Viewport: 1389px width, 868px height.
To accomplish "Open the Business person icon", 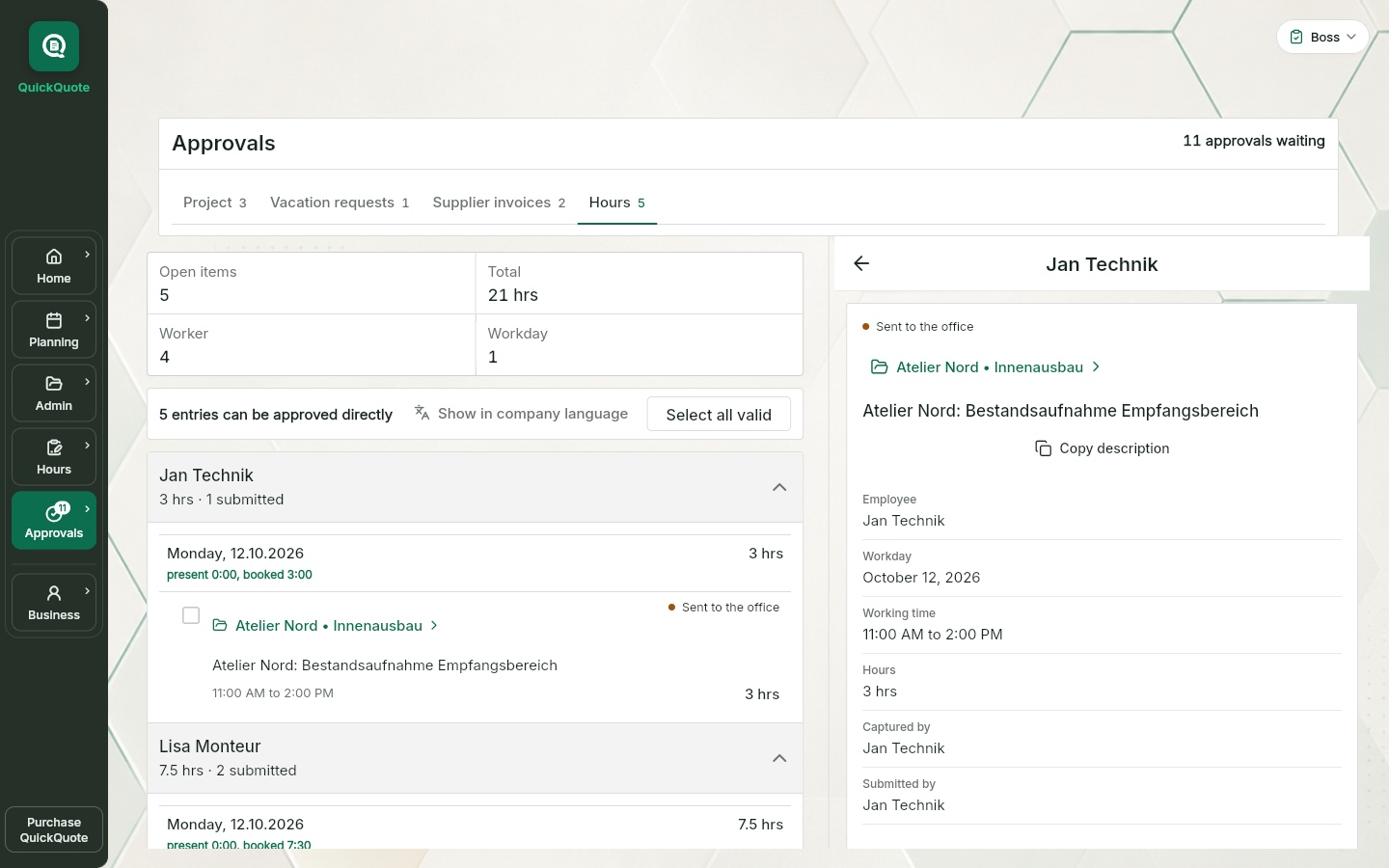I will click(54, 593).
